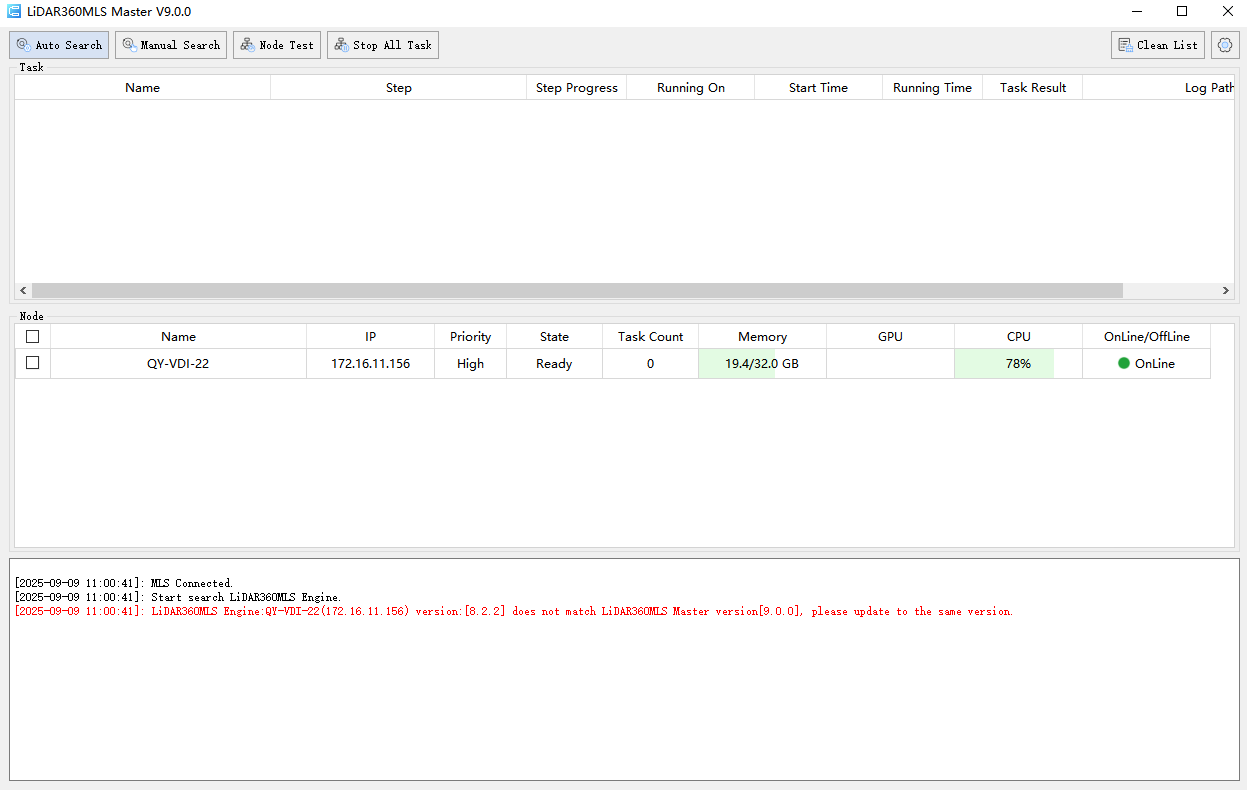
Task: Select the node IP 172.16.11.156 cell
Action: 370,364
